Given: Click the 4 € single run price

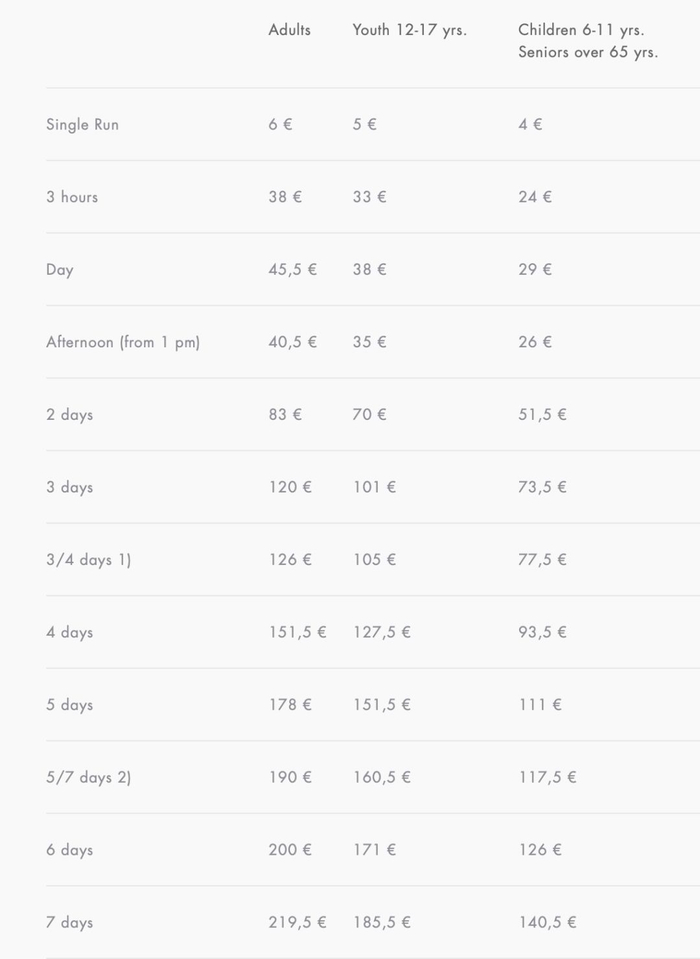Looking at the screenshot, I should tap(530, 125).
